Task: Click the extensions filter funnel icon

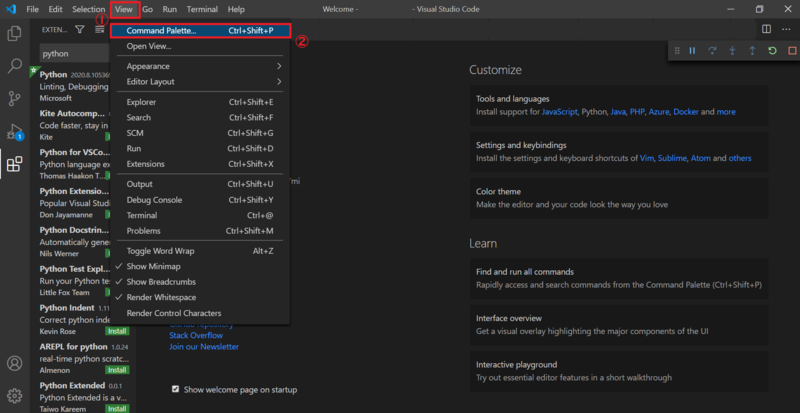Action: point(80,30)
